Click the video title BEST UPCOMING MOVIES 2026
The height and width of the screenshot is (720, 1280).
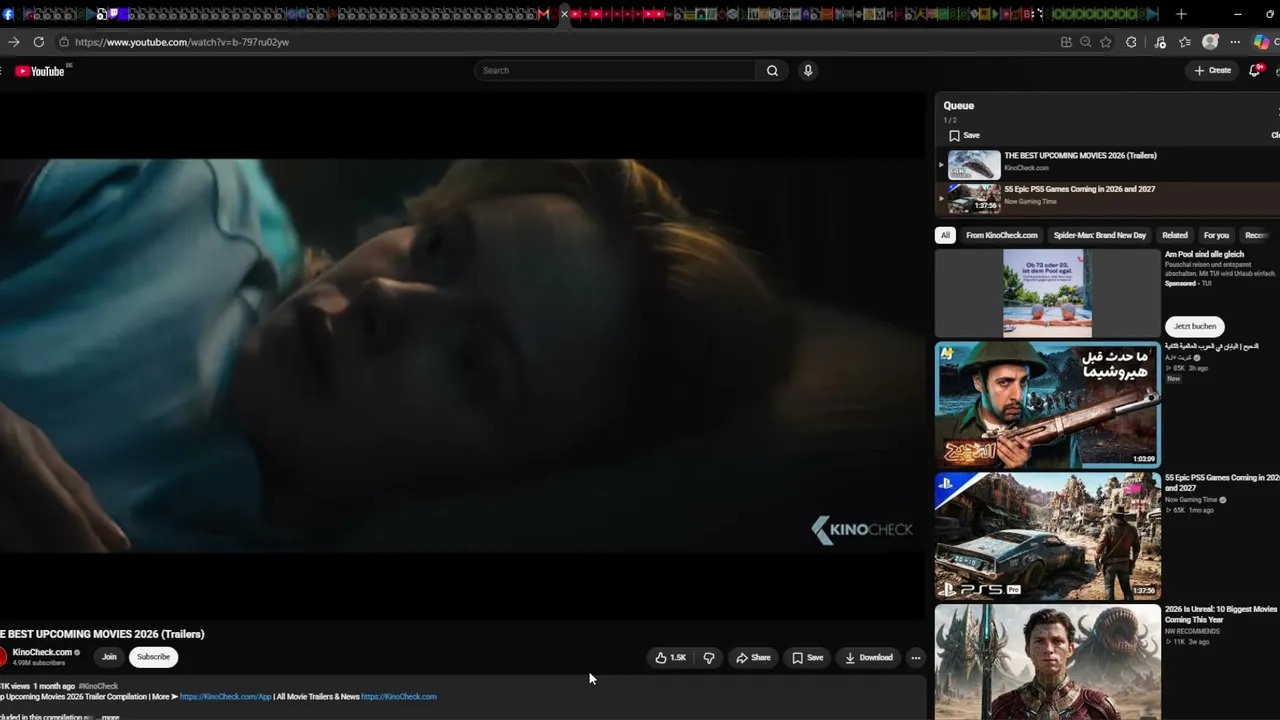click(x=102, y=634)
